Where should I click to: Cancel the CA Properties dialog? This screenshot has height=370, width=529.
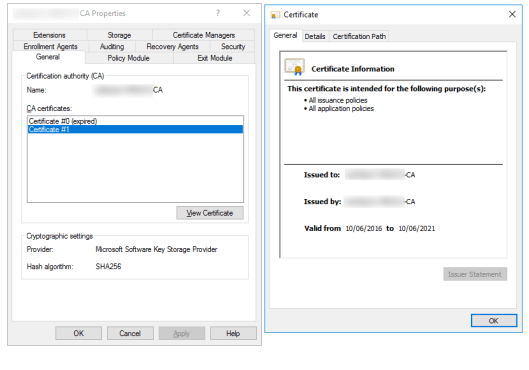click(130, 333)
